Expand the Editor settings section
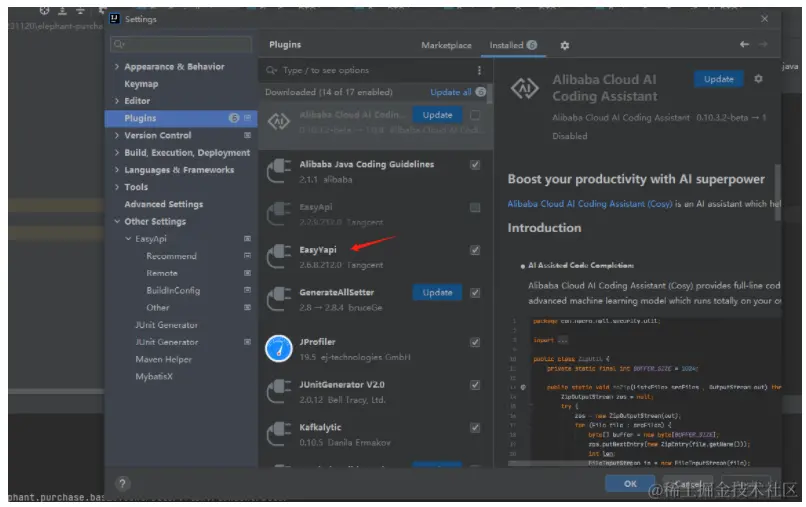This screenshot has height=507, width=806. pos(117,101)
